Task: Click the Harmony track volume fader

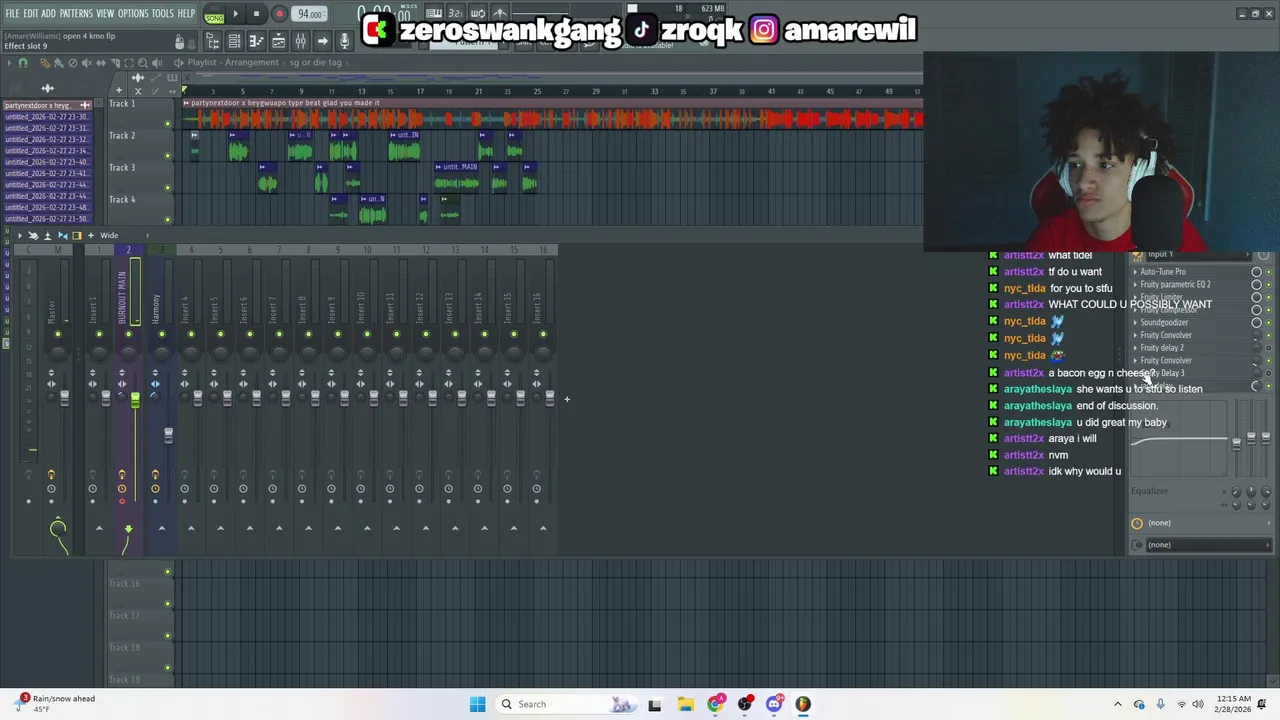Action: 168,435
